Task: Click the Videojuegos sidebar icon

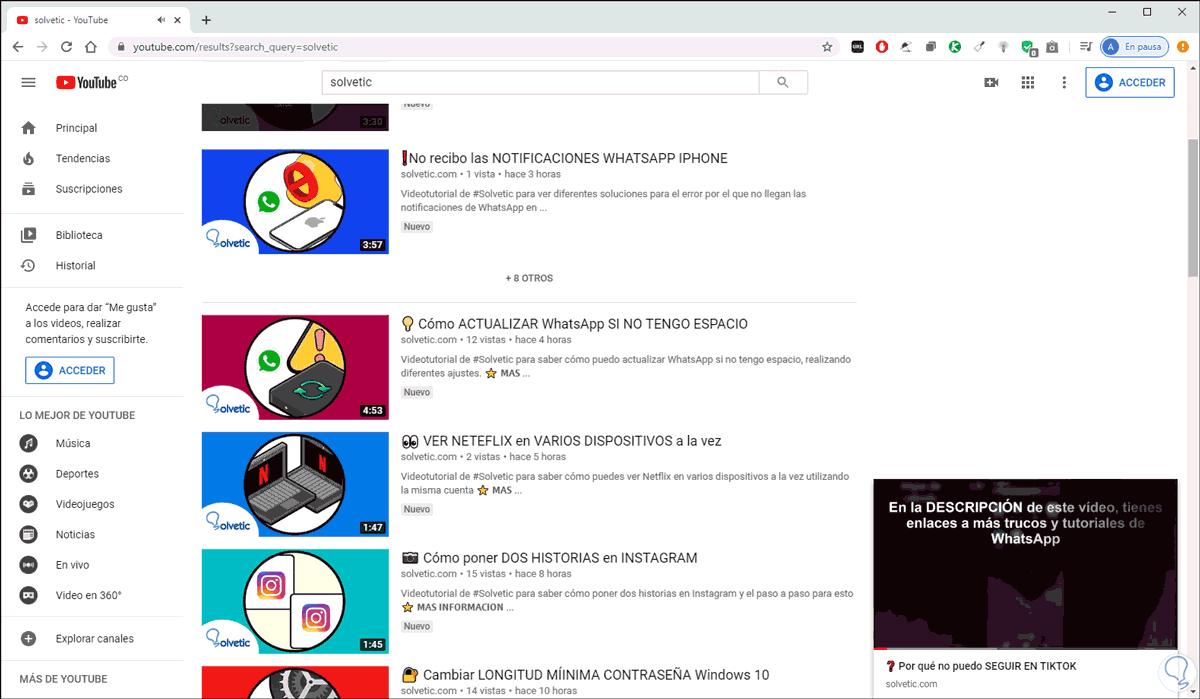Action: pyautogui.click(x=28, y=504)
